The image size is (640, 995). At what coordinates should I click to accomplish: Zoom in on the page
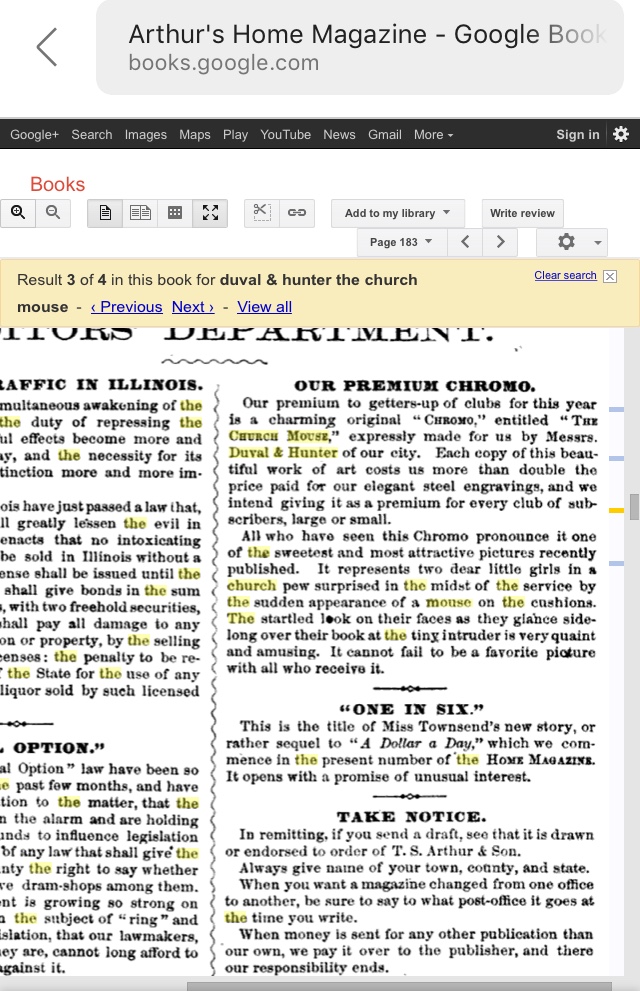18,213
